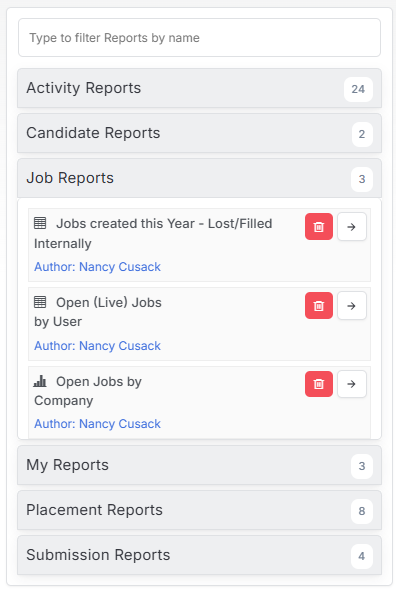Expand the My Reports section
Viewport: 396px width, 592px height.
199,465
